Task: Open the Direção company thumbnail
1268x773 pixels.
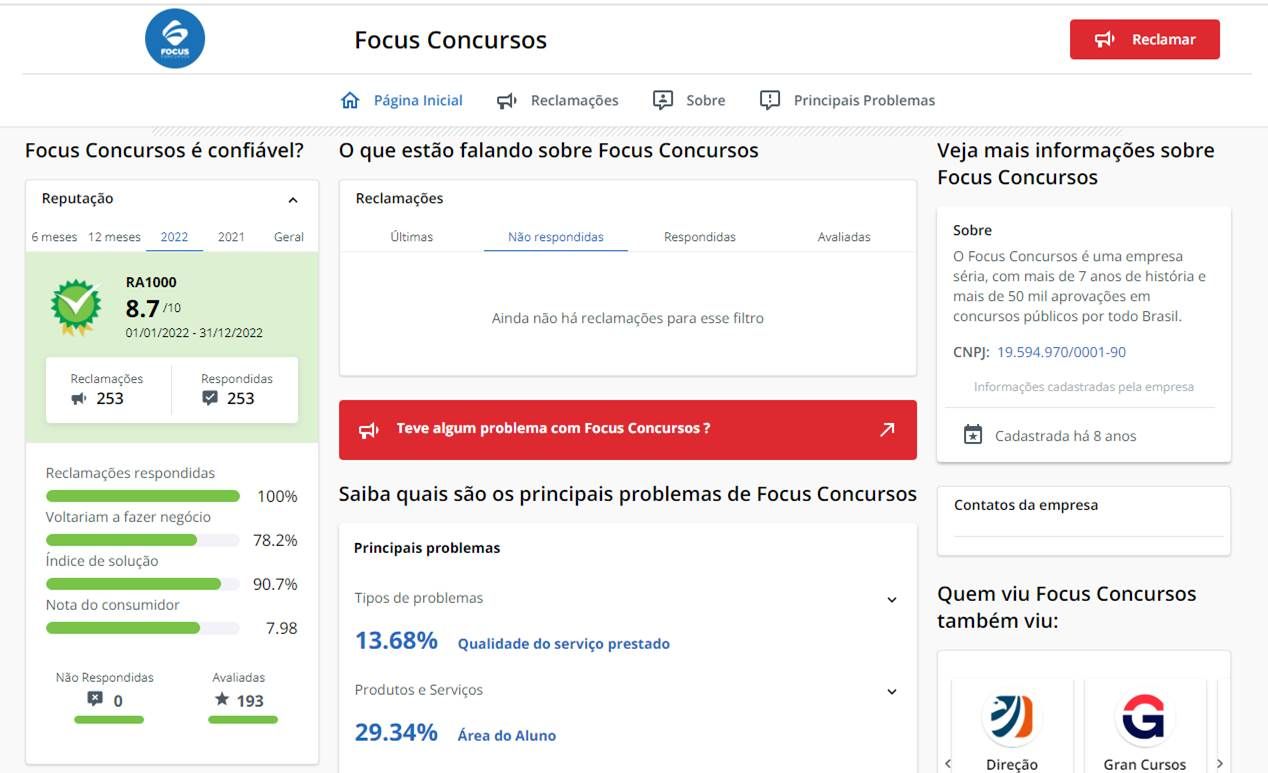Action: coord(1011,718)
